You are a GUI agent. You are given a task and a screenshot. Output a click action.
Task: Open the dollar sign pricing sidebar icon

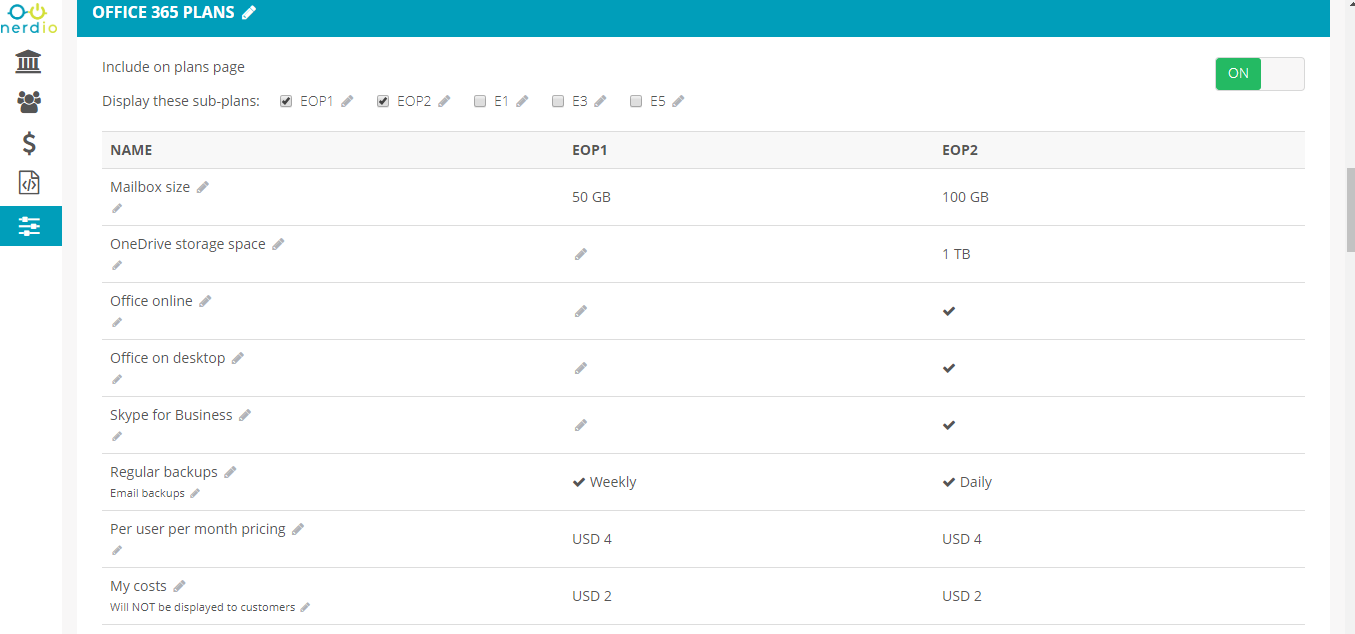coord(29,143)
